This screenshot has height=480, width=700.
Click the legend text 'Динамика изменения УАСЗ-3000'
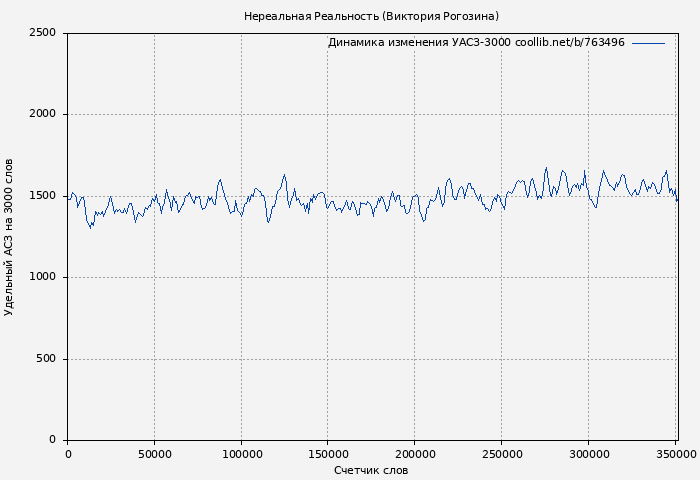coord(418,43)
